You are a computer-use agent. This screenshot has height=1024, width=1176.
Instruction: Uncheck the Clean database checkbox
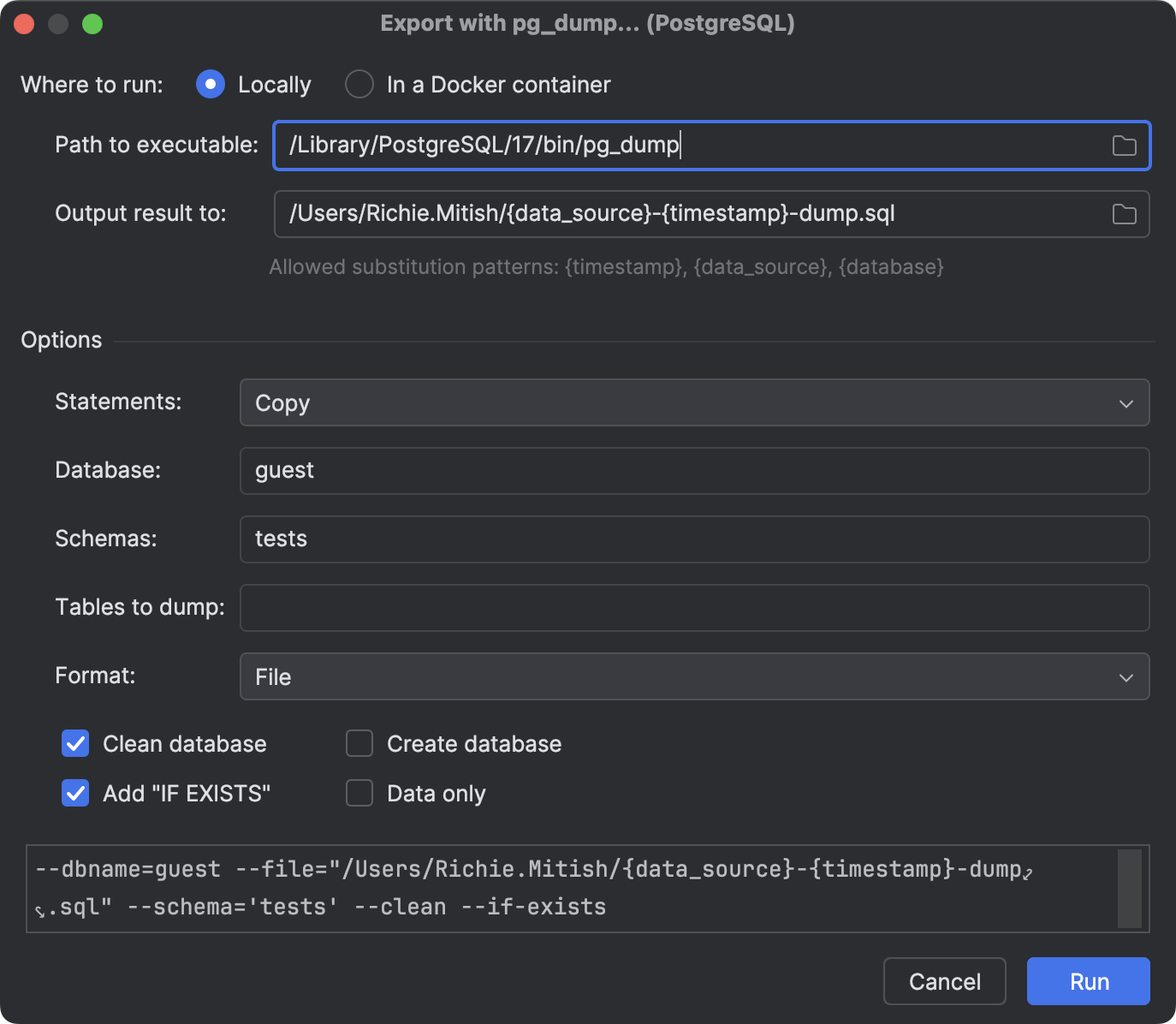(x=75, y=743)
